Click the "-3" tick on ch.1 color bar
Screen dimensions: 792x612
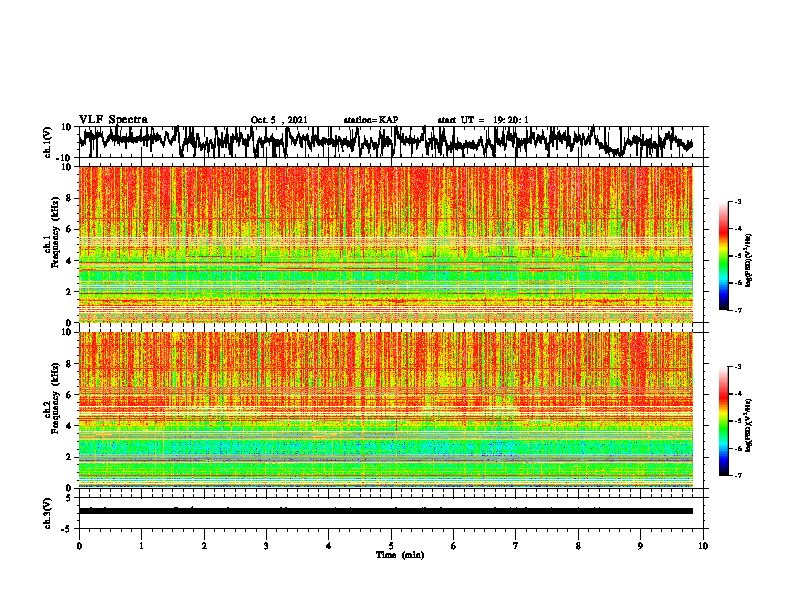(x=738, y=201)
